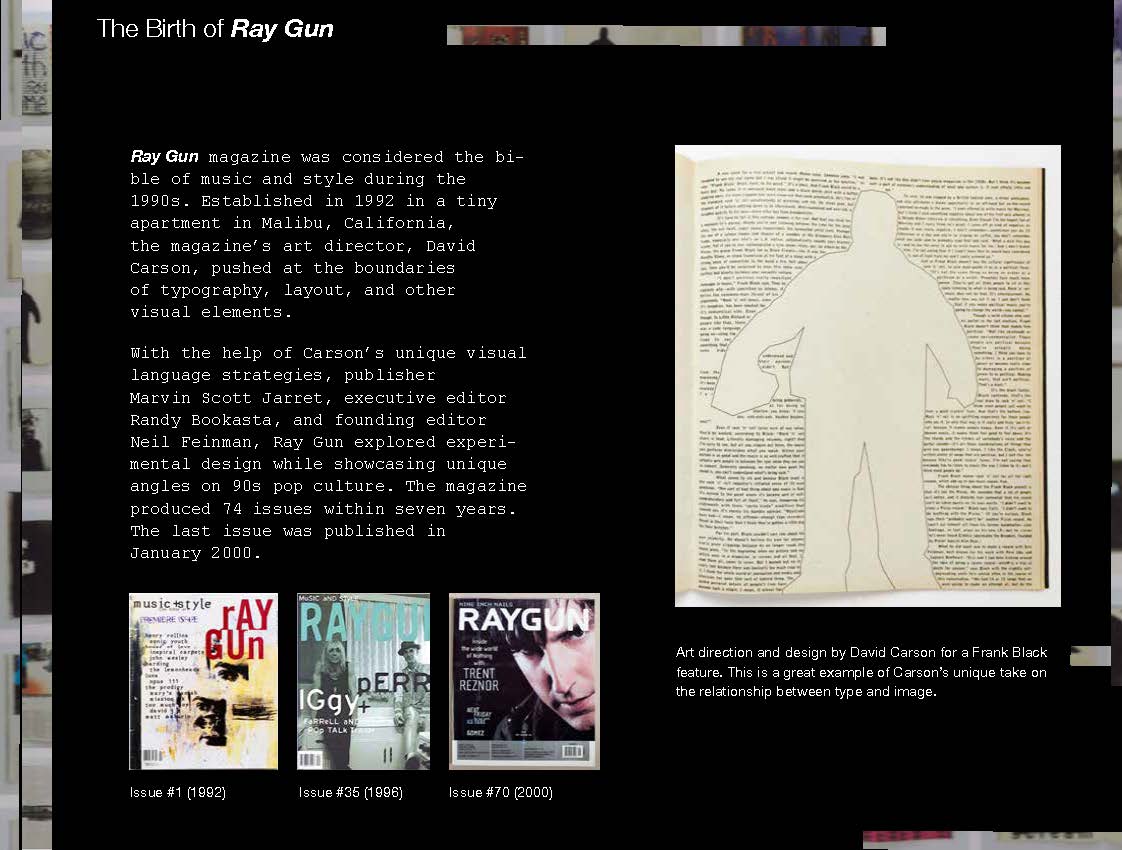The width and height of the screenshot is (1122, 850).
Task: Click caption 'Issue #70 (2000)'
Action: pos(501,792)
